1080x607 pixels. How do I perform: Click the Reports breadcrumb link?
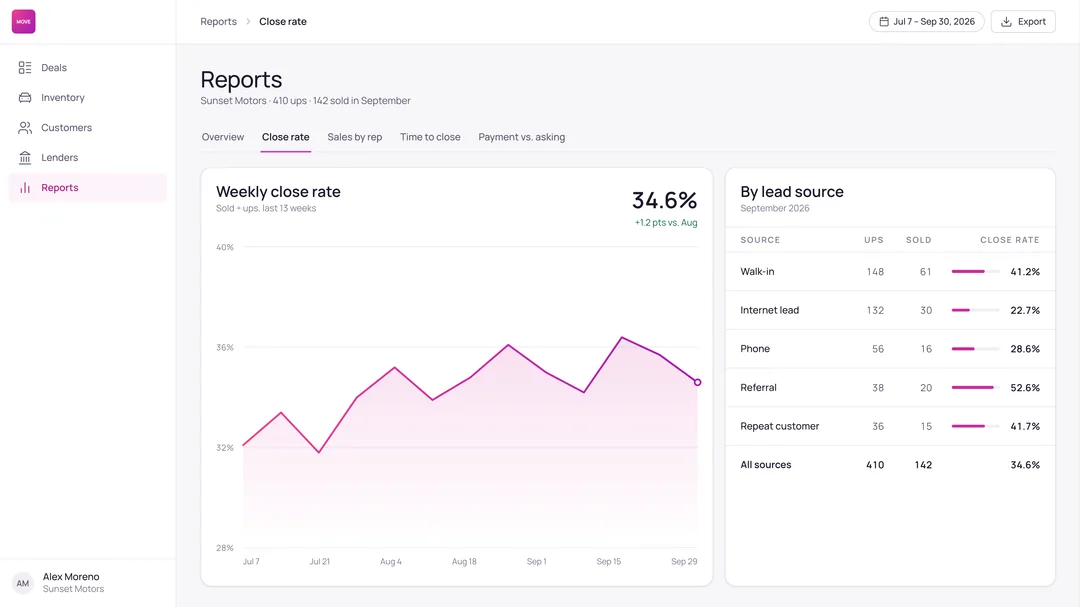point(218,21)
